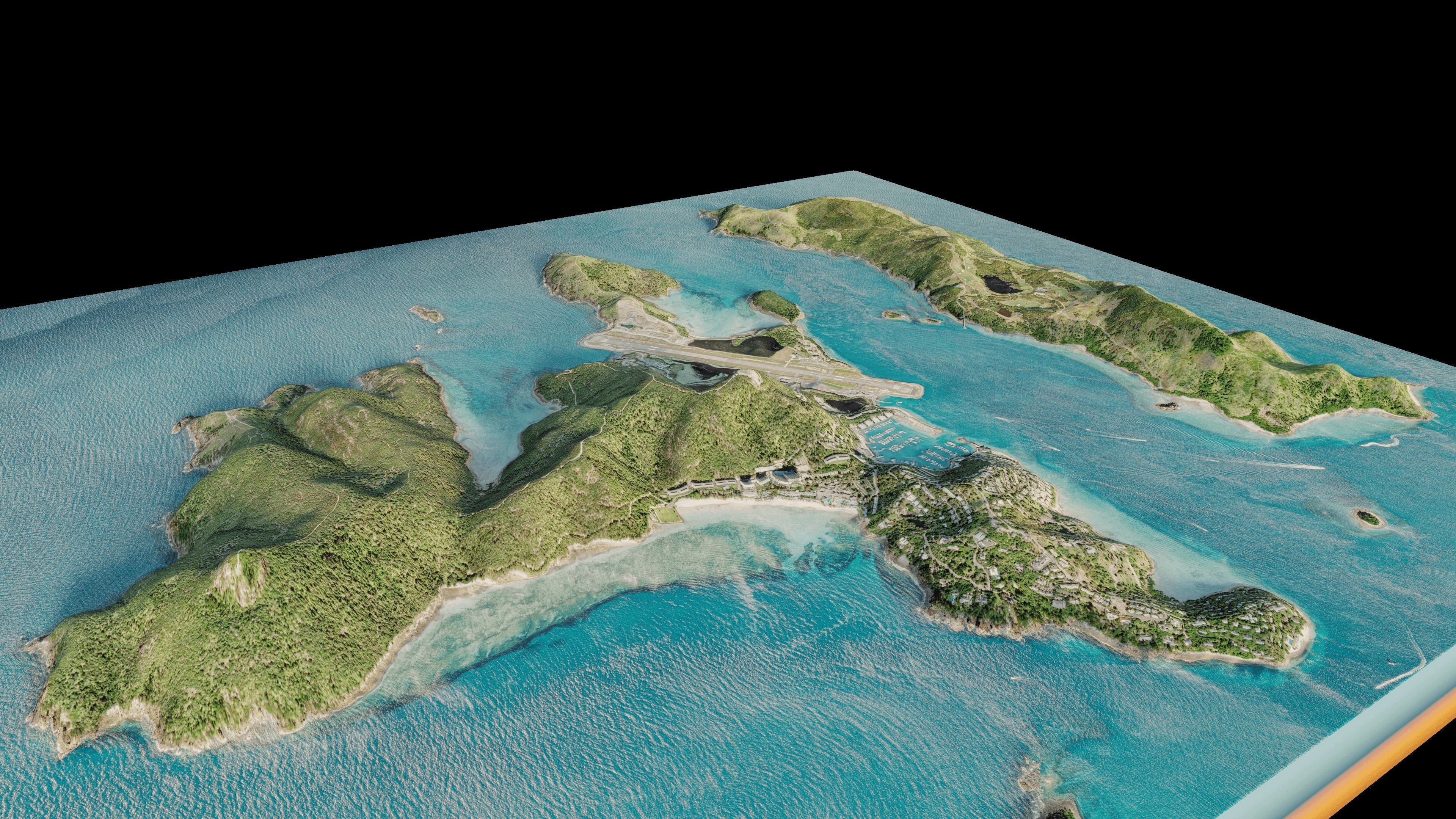The image size is (1456, 819).
Task: Click the dark lake on the far island
Action: point(1001,284)
